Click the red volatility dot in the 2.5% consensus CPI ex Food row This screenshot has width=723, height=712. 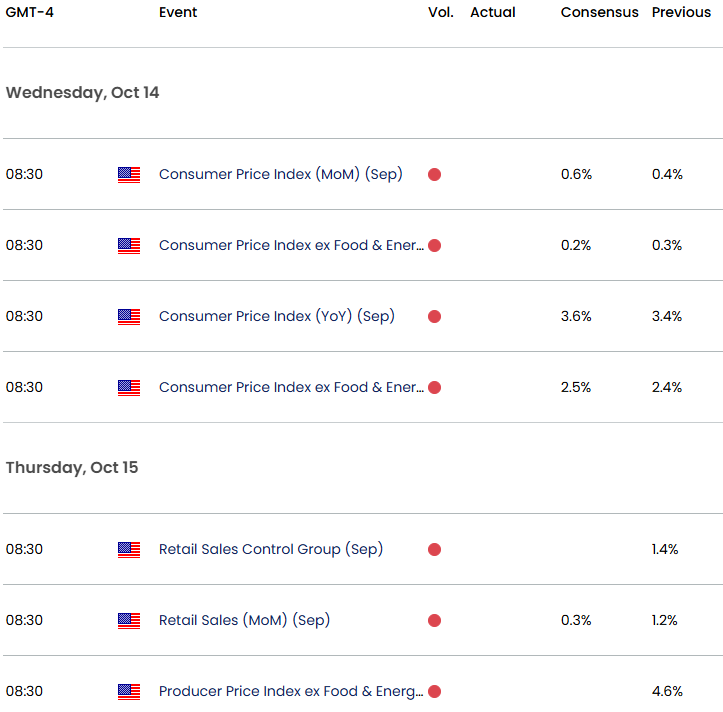pos(434,388)
